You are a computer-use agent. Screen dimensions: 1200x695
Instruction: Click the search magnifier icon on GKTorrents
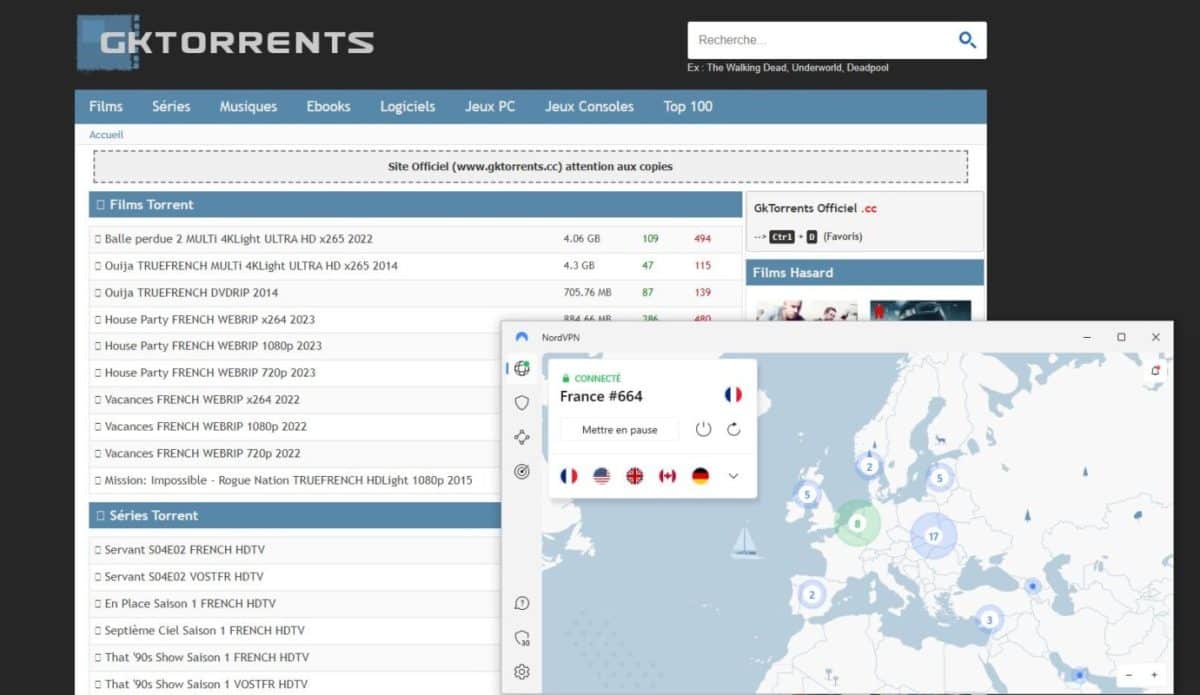(967, 40)
